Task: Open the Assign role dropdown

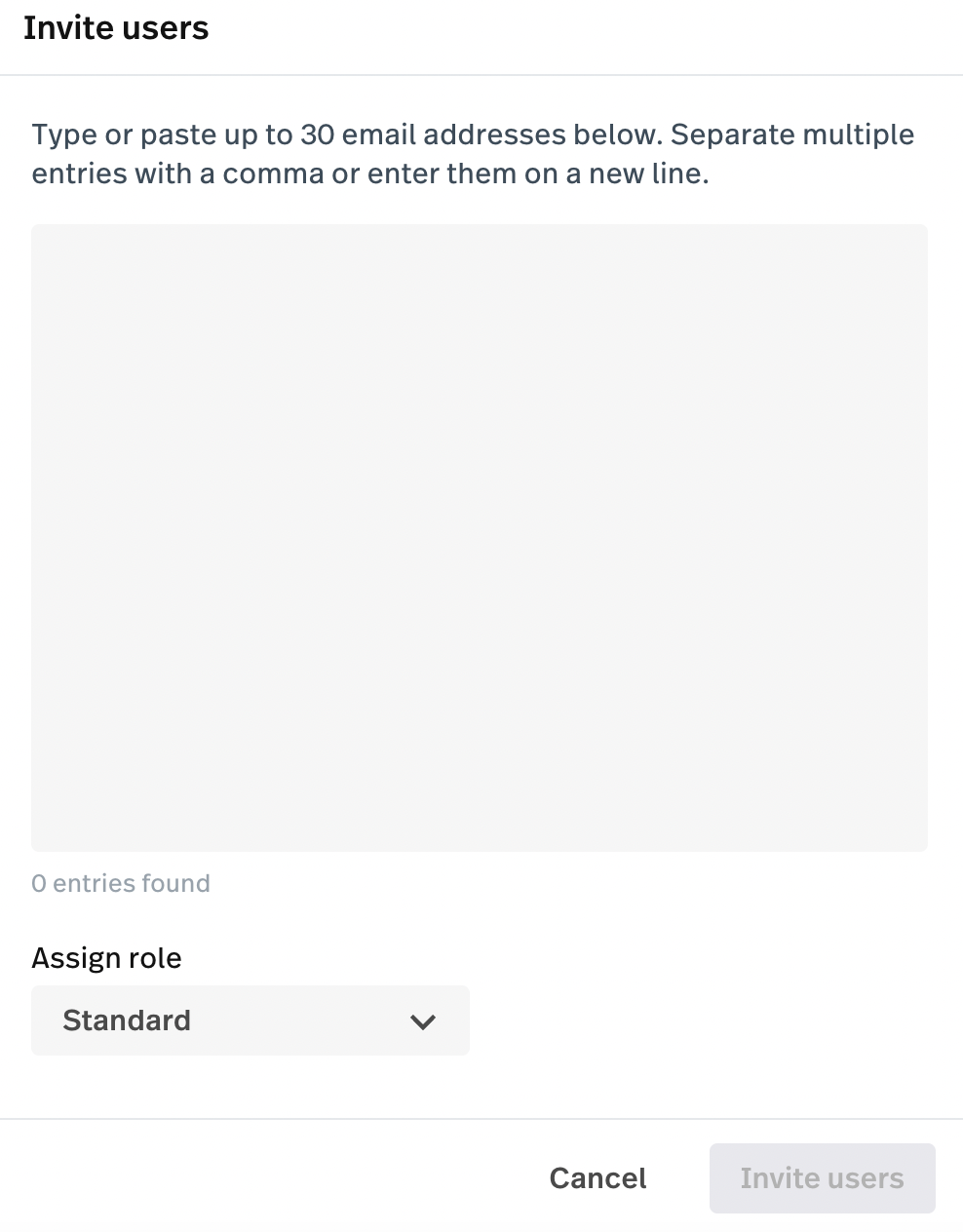Action: click(250, 1020)
